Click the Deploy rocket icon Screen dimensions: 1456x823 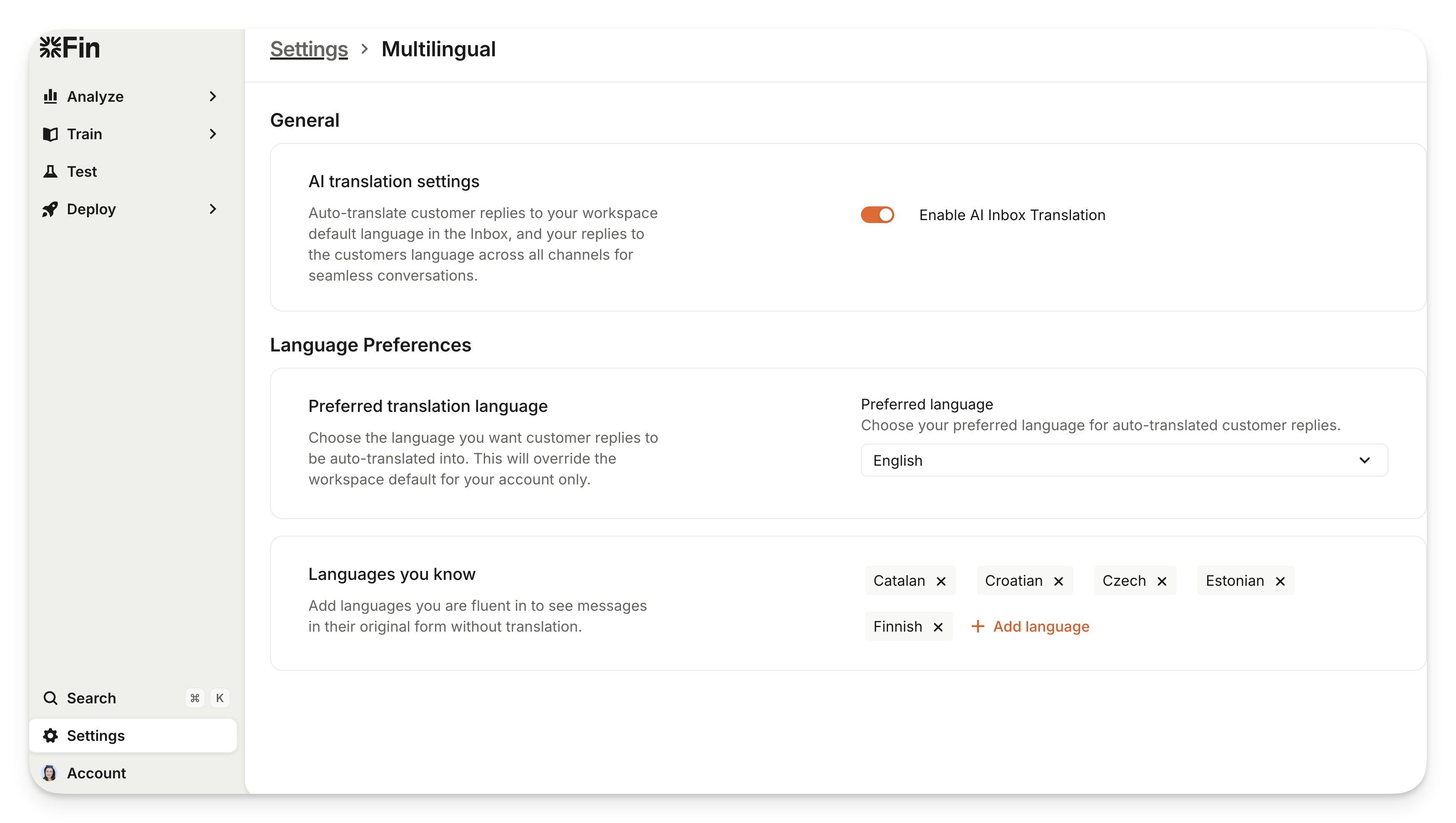tap(50, 209)
